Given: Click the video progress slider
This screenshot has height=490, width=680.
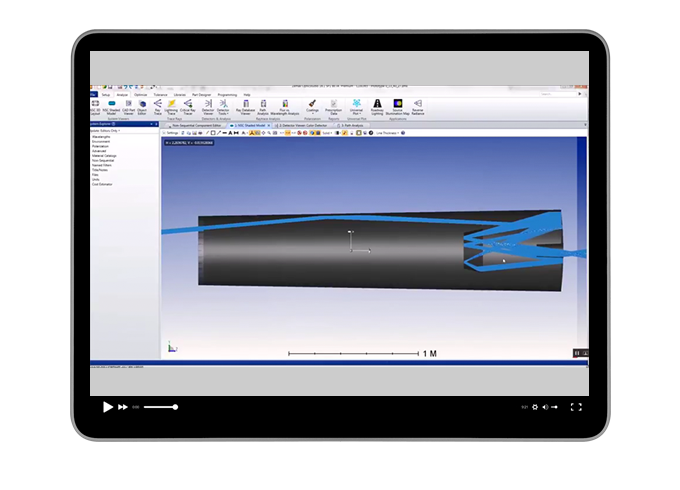Looking at the screenshot, I should (160, 407).
